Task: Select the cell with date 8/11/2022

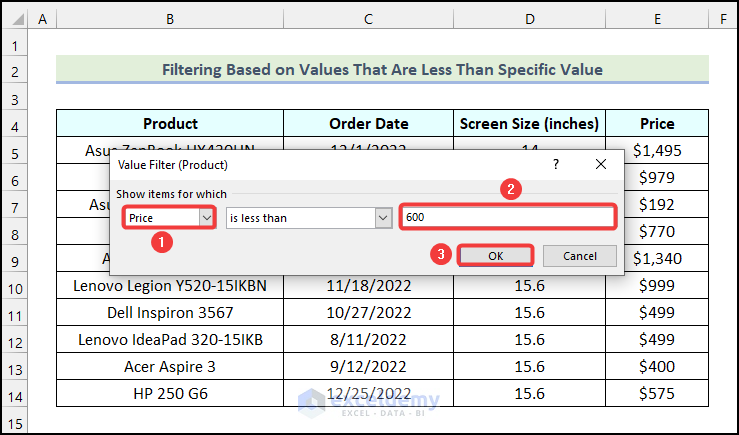Action: click(368, 340)
